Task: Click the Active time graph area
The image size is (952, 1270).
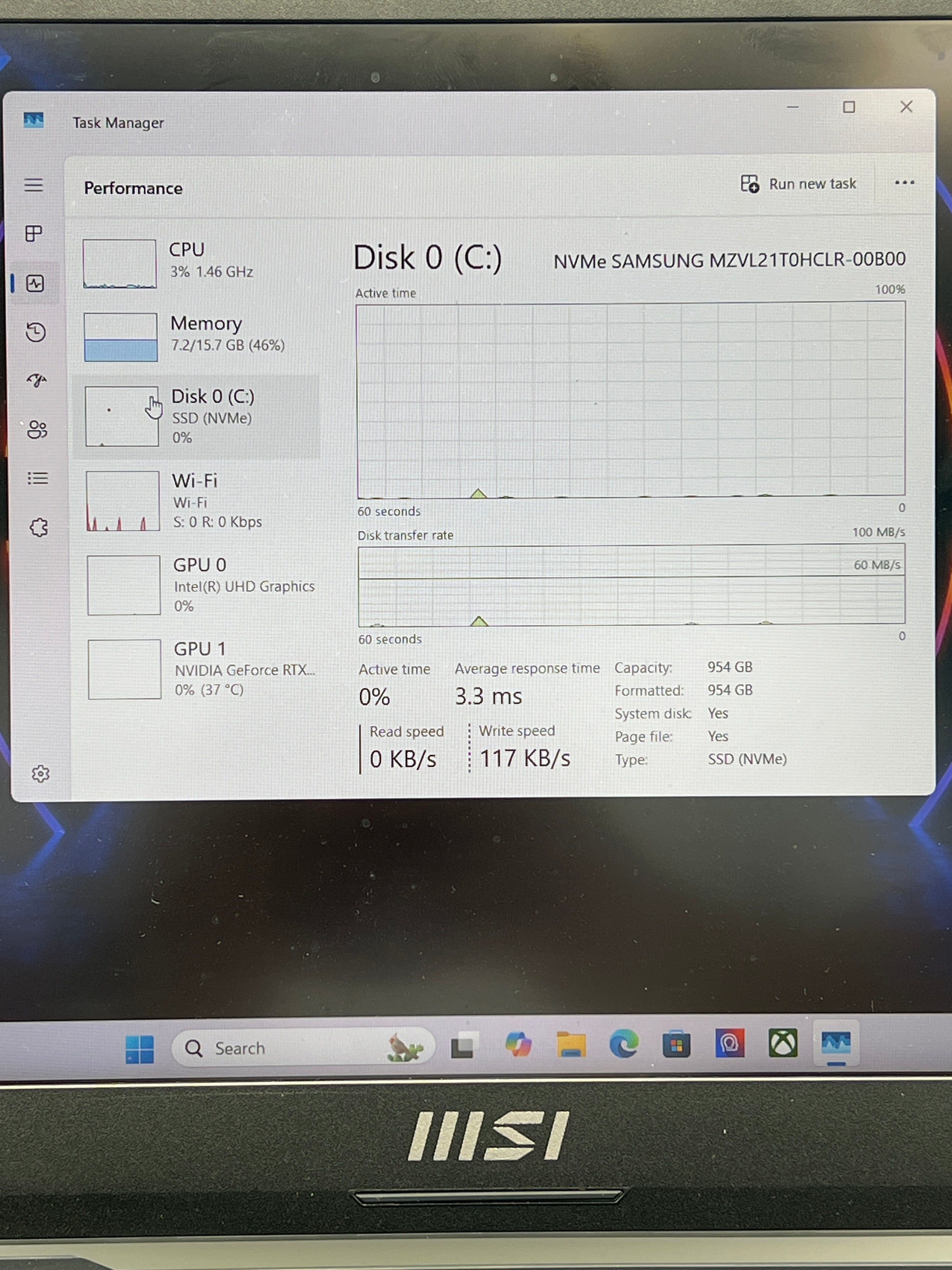Action: pos(631,400)
